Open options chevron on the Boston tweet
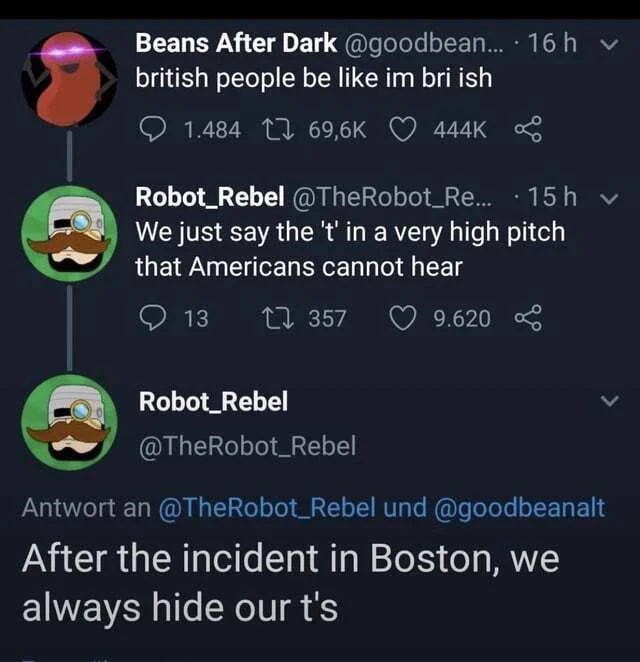 coord(609,400)
